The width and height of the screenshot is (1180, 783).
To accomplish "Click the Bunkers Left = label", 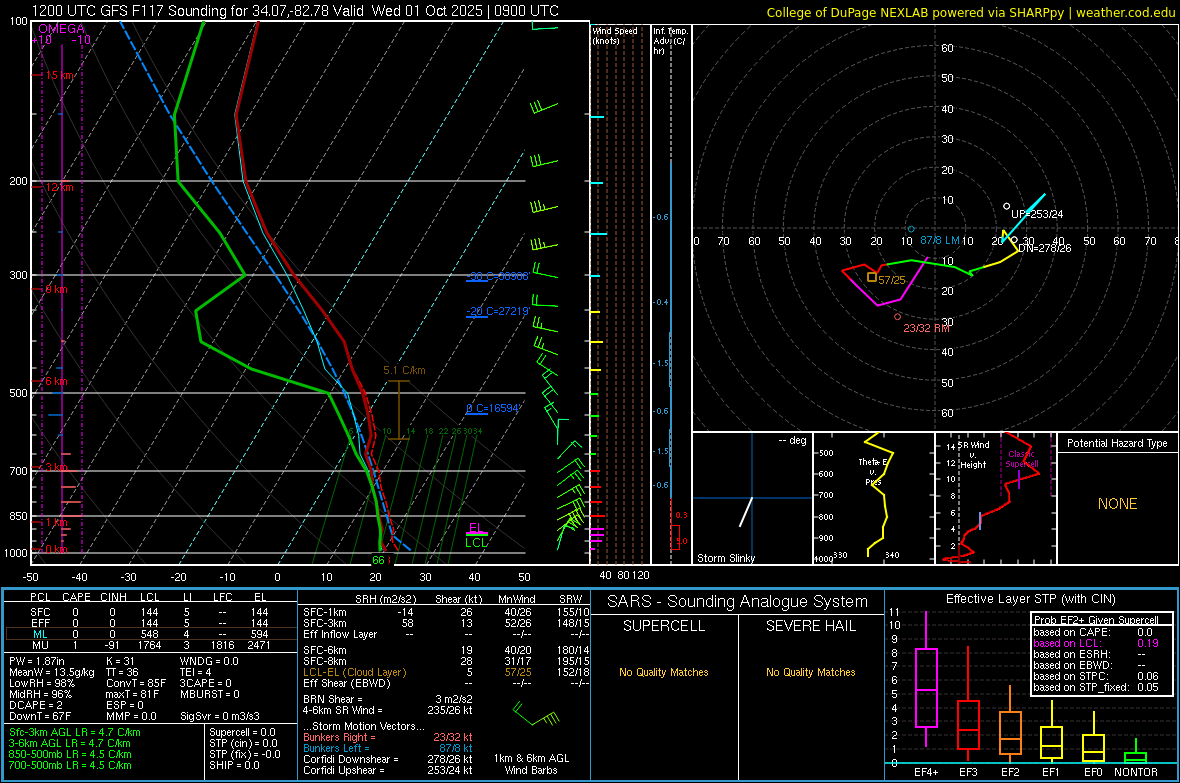I will pyautogui.click(x=336, y=748).
